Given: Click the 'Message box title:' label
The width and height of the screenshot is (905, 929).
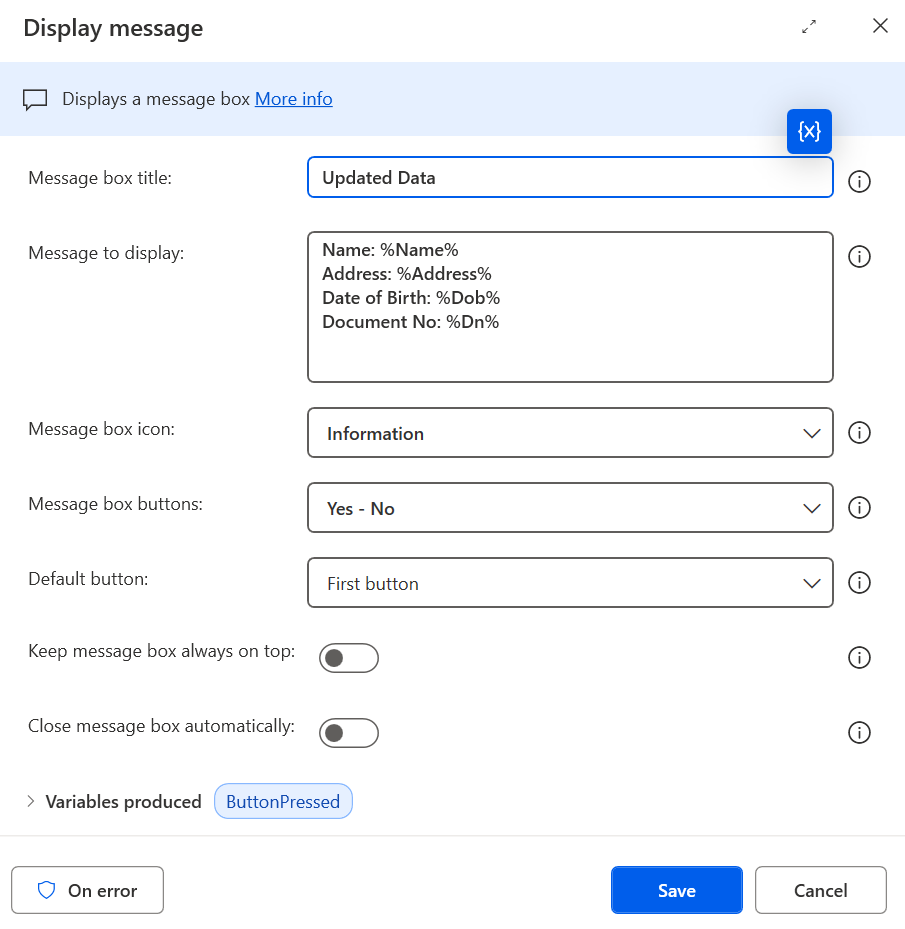Looking at the screenshot, I should click(x=100, y=178).
